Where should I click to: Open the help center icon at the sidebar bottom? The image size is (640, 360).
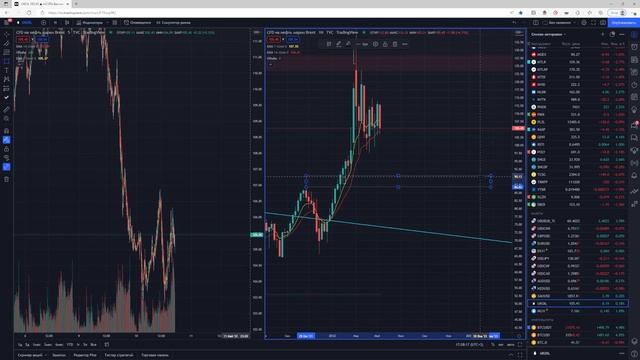[634, 354]
